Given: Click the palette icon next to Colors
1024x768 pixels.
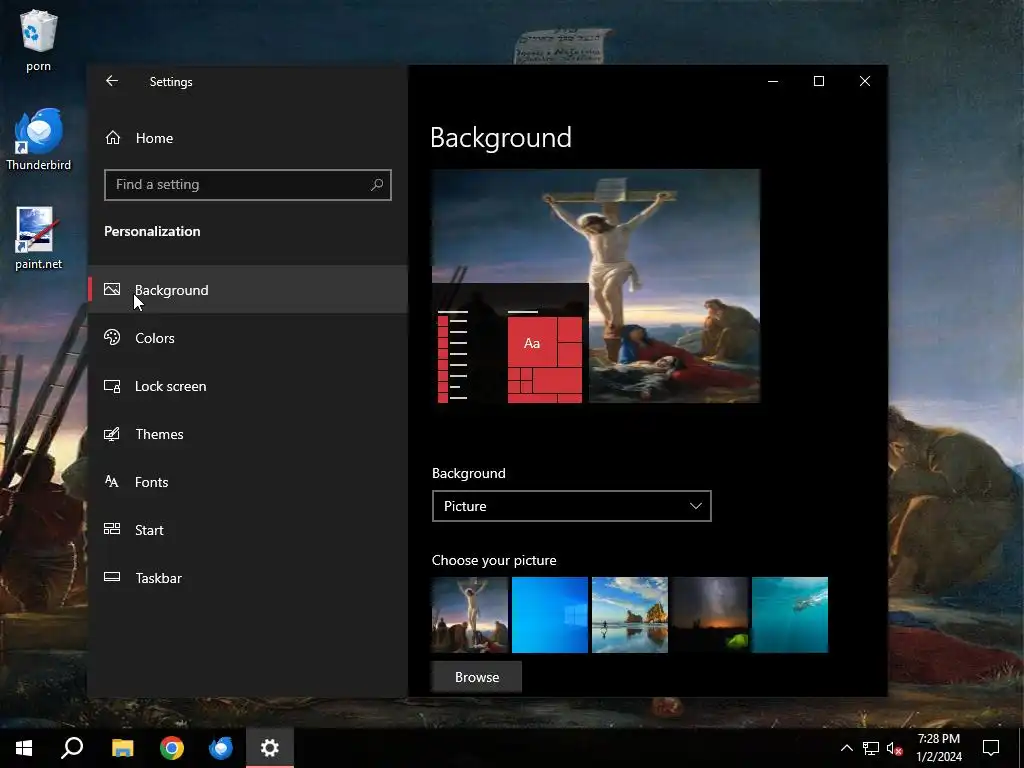Looking at the screenshot, I should [x=112, y=337].
